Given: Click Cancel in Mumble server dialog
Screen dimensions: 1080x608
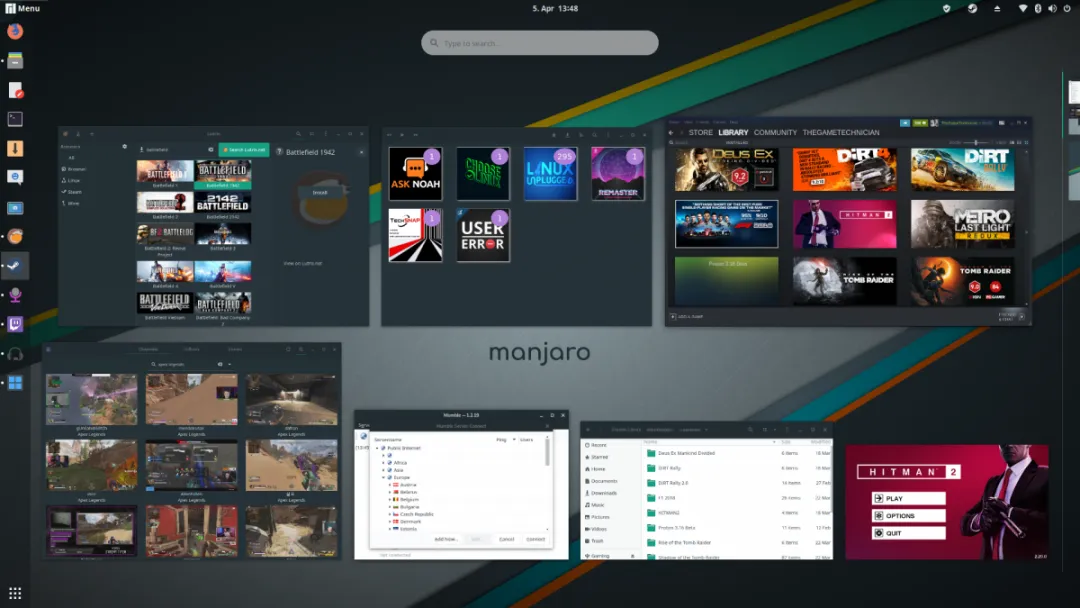Looking at the screenshot, I should click(506, 539).
